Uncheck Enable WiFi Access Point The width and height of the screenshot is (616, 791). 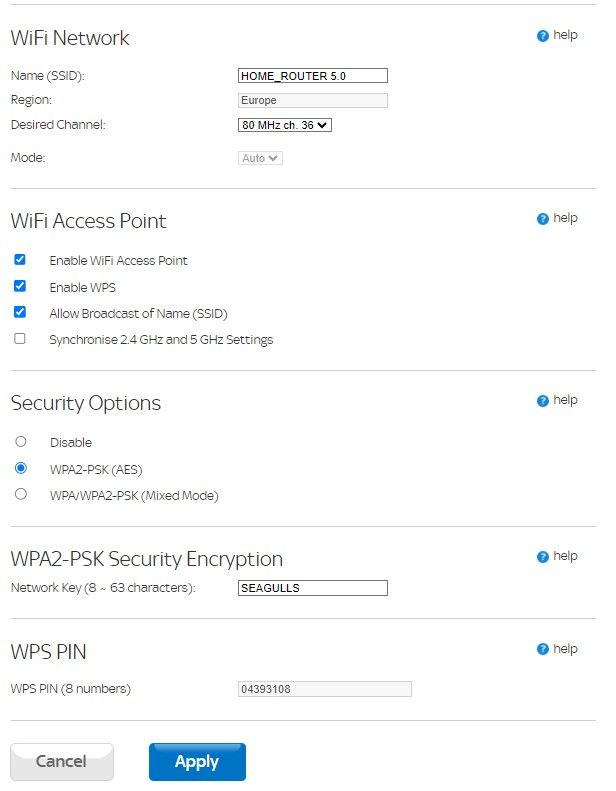tap(20, 259)
